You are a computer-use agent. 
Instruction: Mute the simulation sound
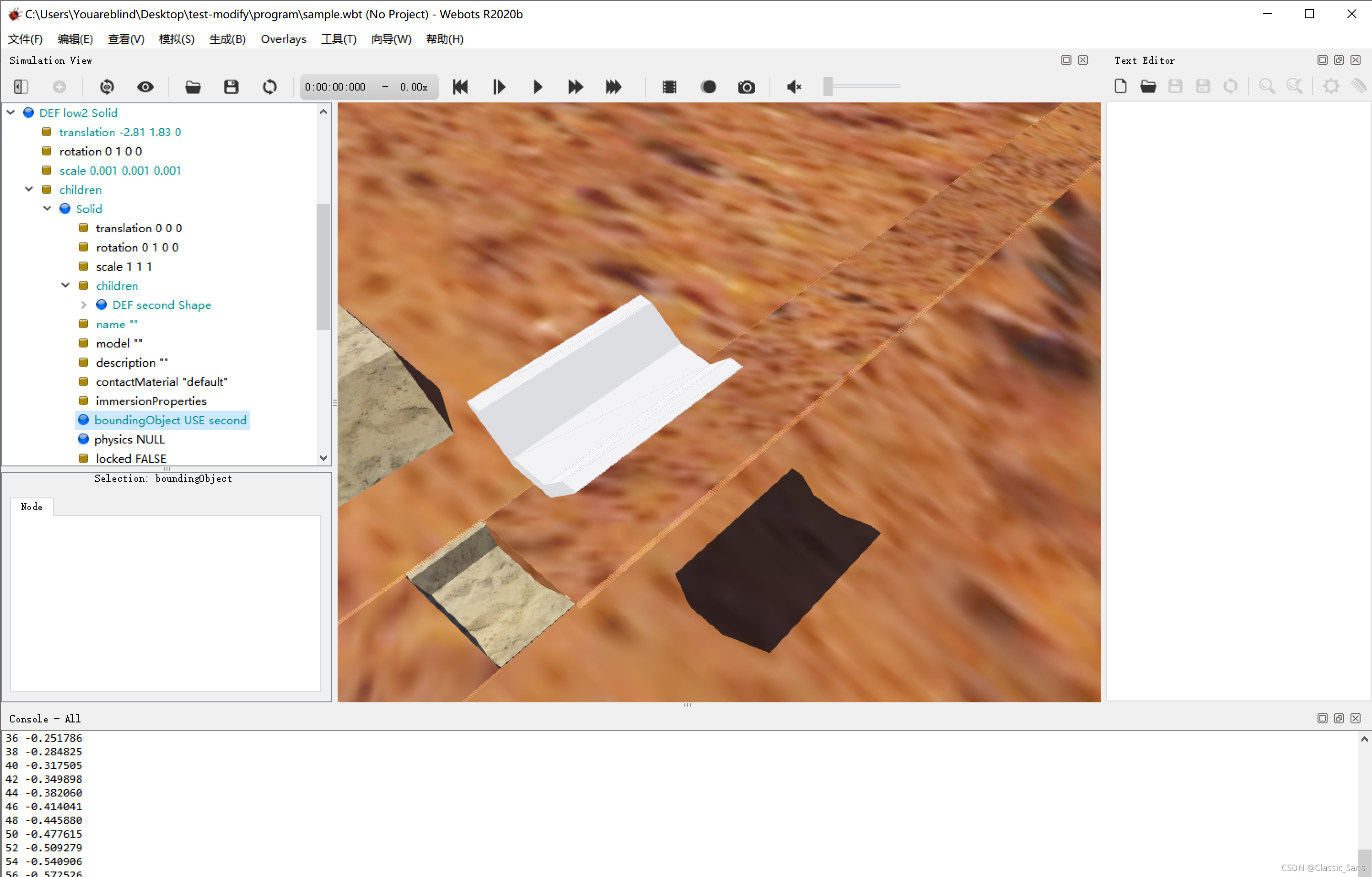[793, 86]
